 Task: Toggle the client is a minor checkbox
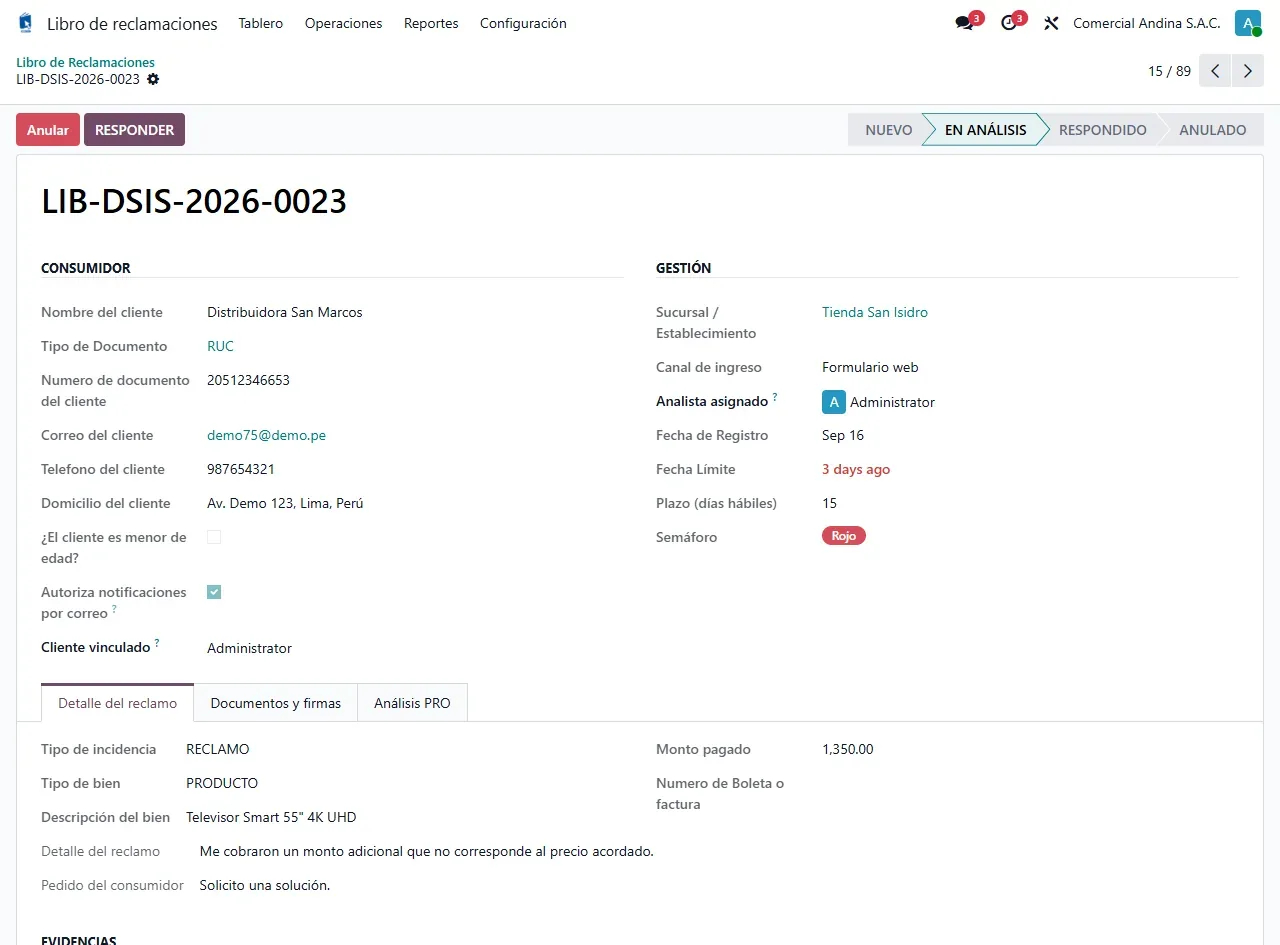214,537
